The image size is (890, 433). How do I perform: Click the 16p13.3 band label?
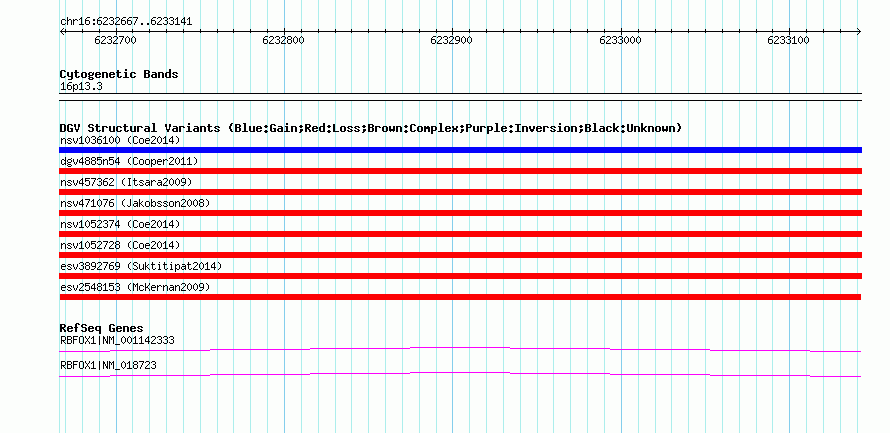pos(81,87)
